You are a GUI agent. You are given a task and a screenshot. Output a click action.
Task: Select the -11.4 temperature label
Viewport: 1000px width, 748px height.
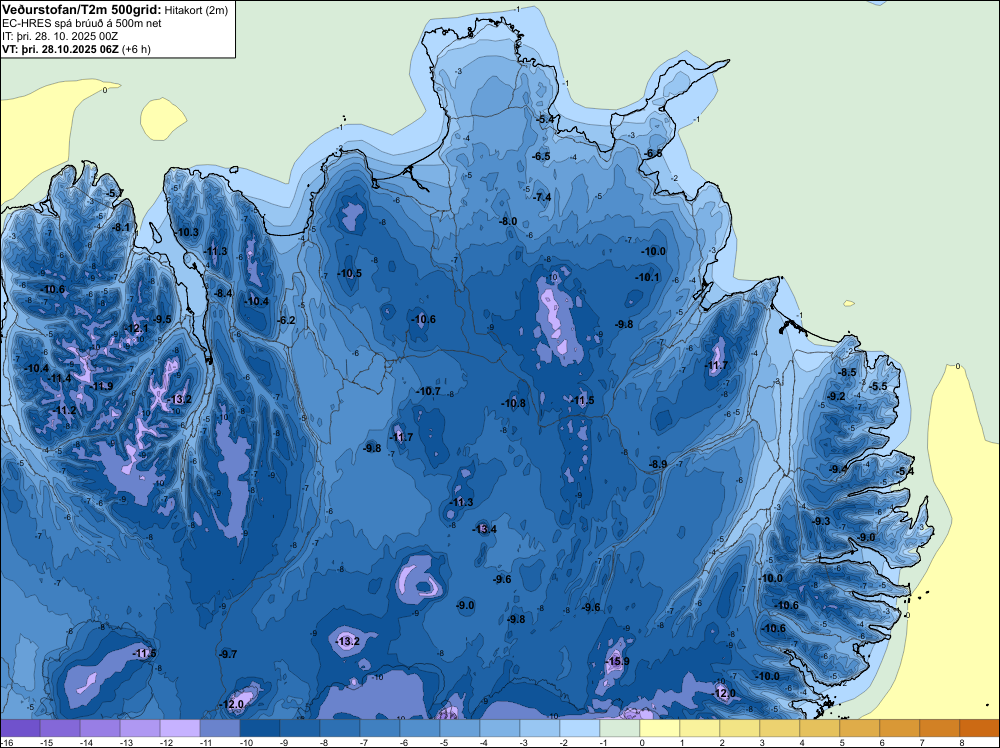[59, 378]
